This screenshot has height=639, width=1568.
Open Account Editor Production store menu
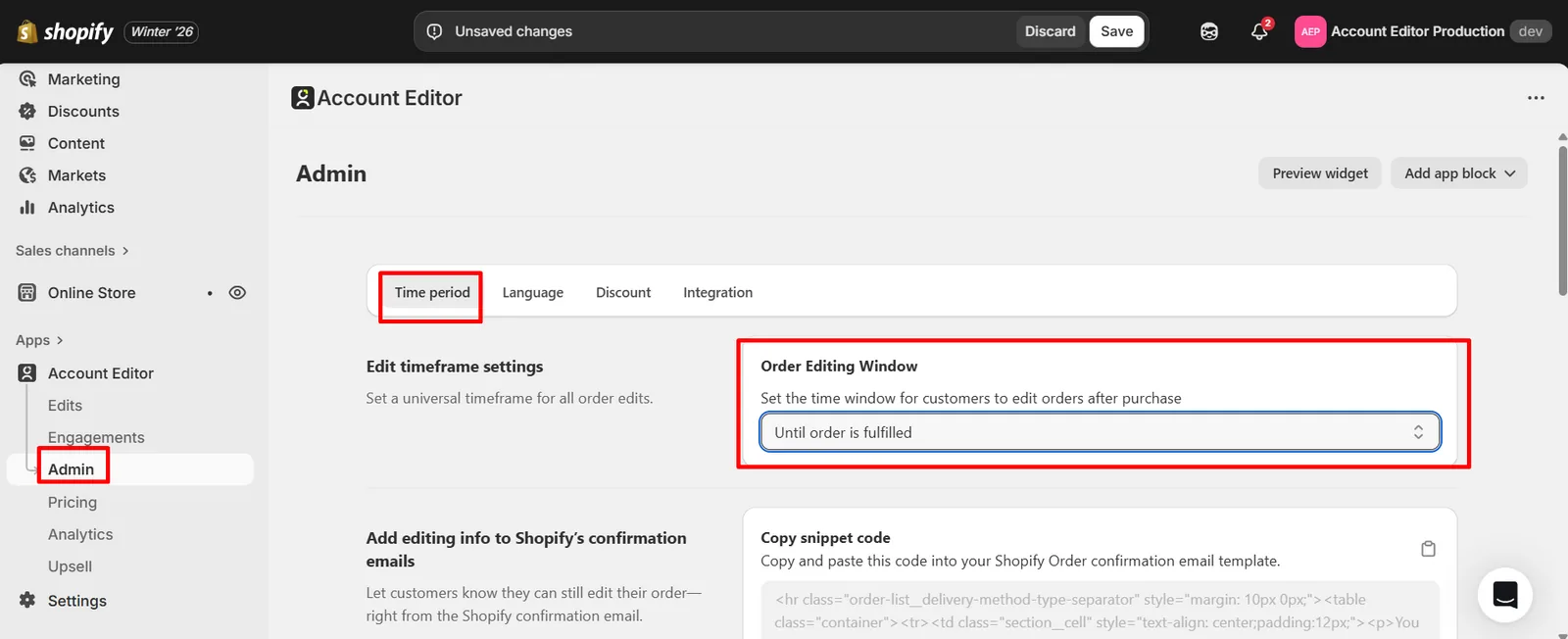[x=1423, y=31]
